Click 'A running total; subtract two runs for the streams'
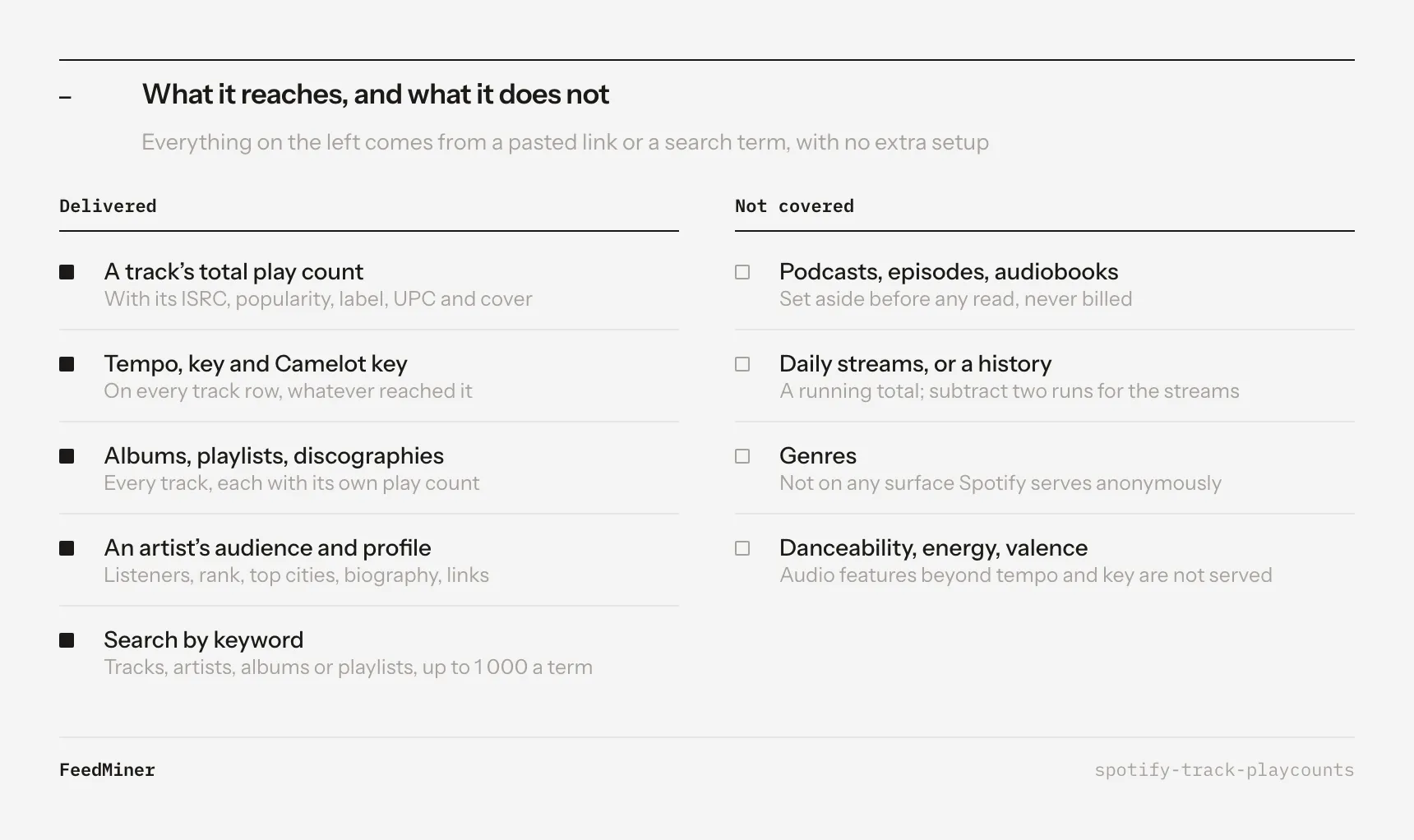Image resolution: width=1414 pixels, height=840 pixels. [1010, 391]
